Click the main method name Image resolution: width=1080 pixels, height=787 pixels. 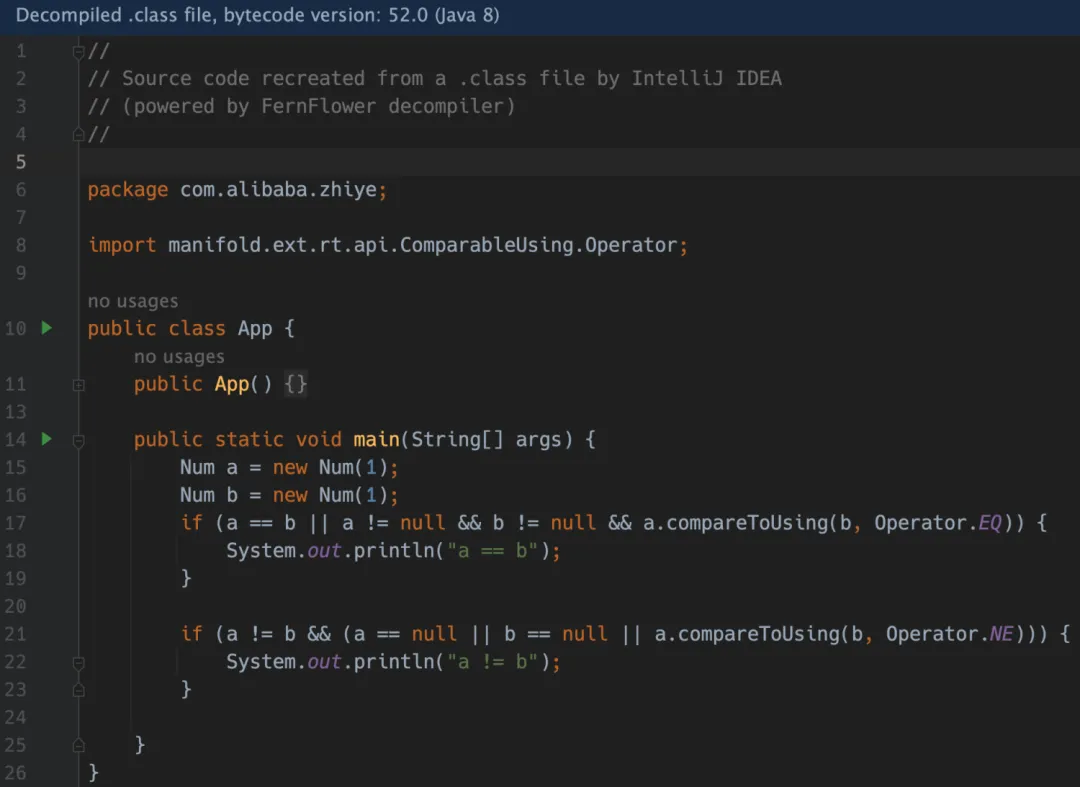[x=376, y=440]
